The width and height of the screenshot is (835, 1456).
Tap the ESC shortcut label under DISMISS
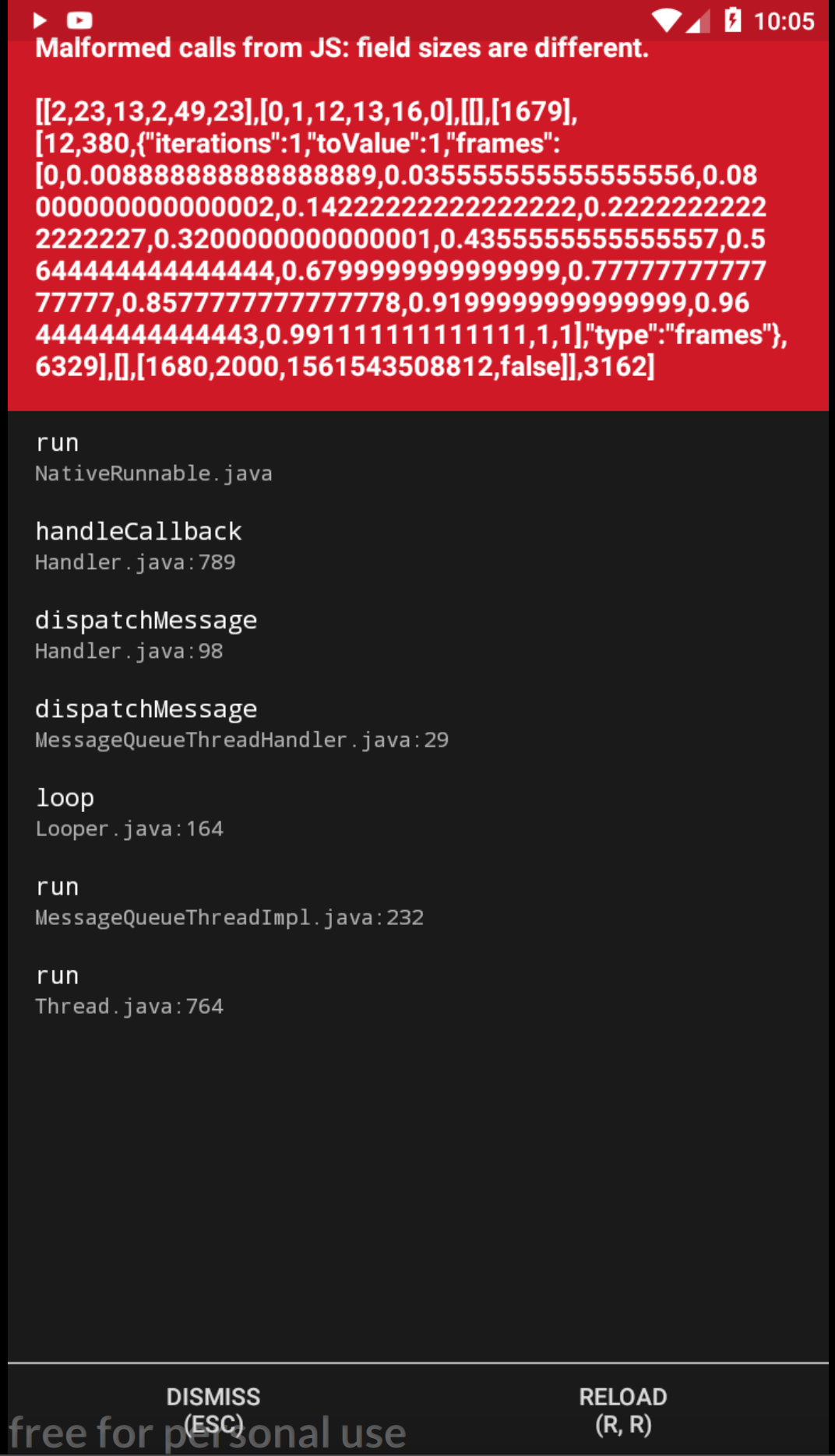[214, 1423]
